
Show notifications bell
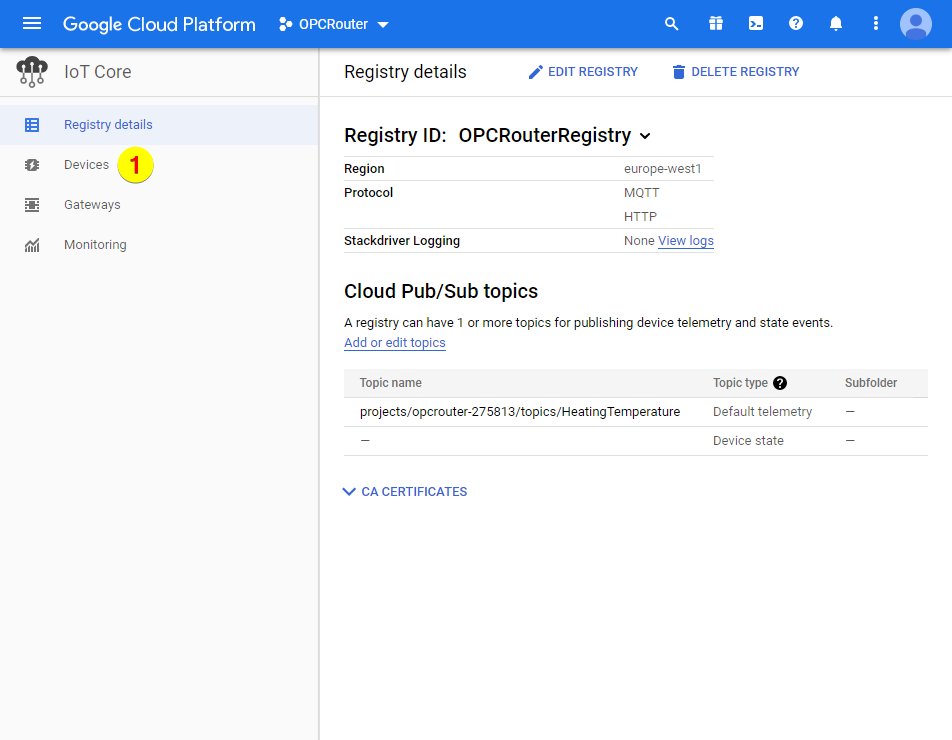point(836,24)
